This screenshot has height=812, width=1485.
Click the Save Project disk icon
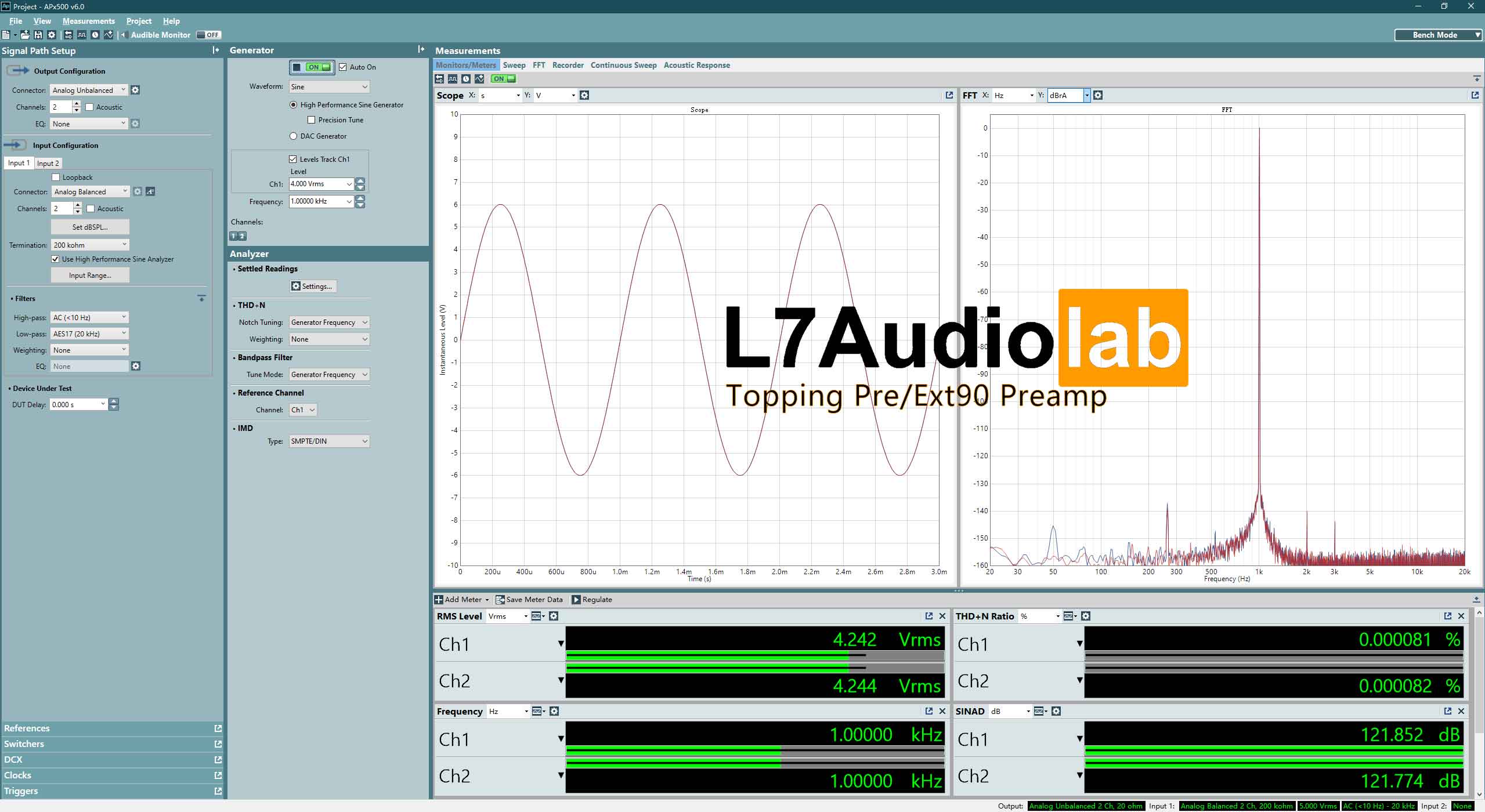click(x=38, y=35)
